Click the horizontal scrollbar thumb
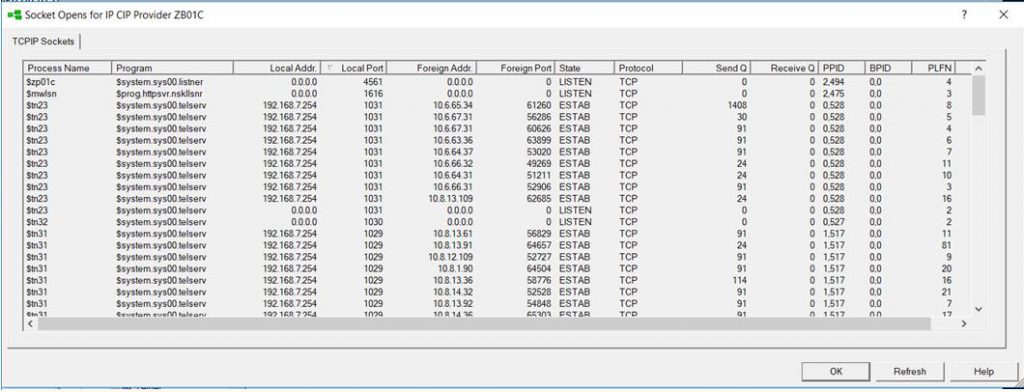 [484, 323]
